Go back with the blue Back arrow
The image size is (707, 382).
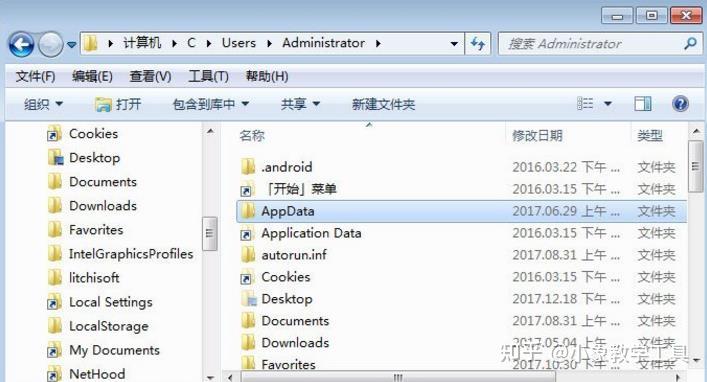pos(21,44)
